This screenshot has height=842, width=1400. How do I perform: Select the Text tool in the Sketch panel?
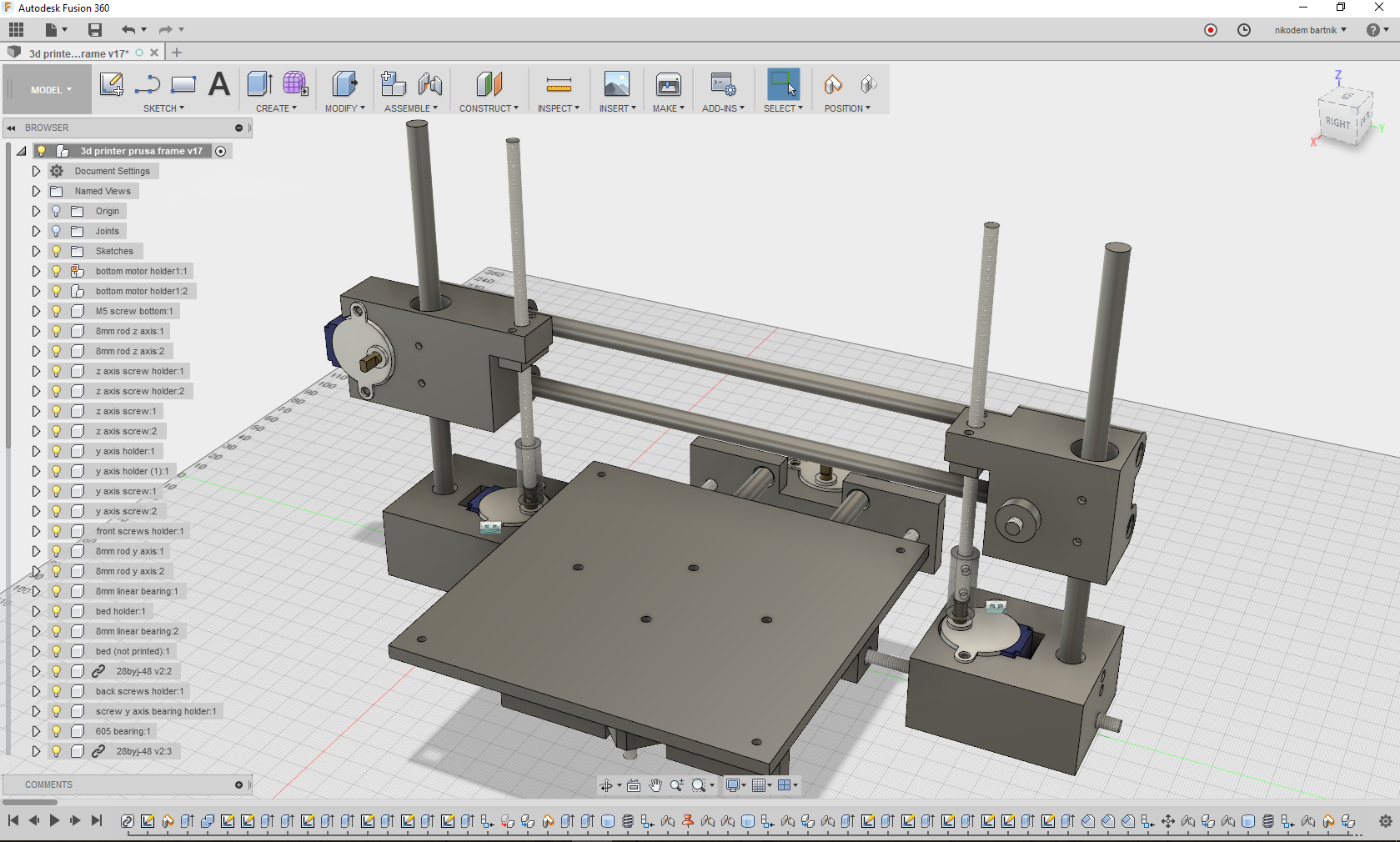(219, 84)
